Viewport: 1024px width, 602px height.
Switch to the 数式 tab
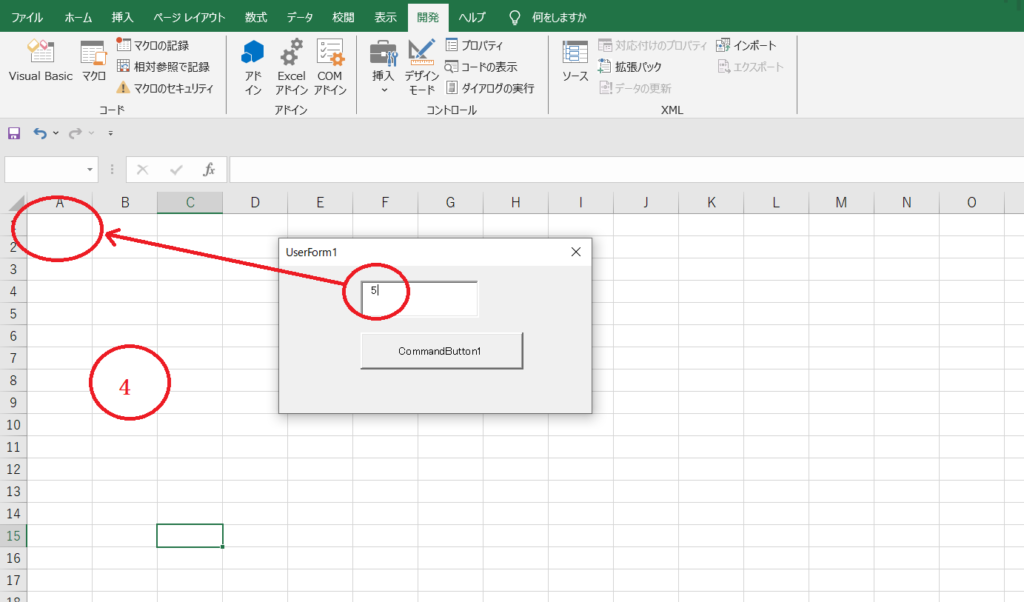click(x=256, y=17)
